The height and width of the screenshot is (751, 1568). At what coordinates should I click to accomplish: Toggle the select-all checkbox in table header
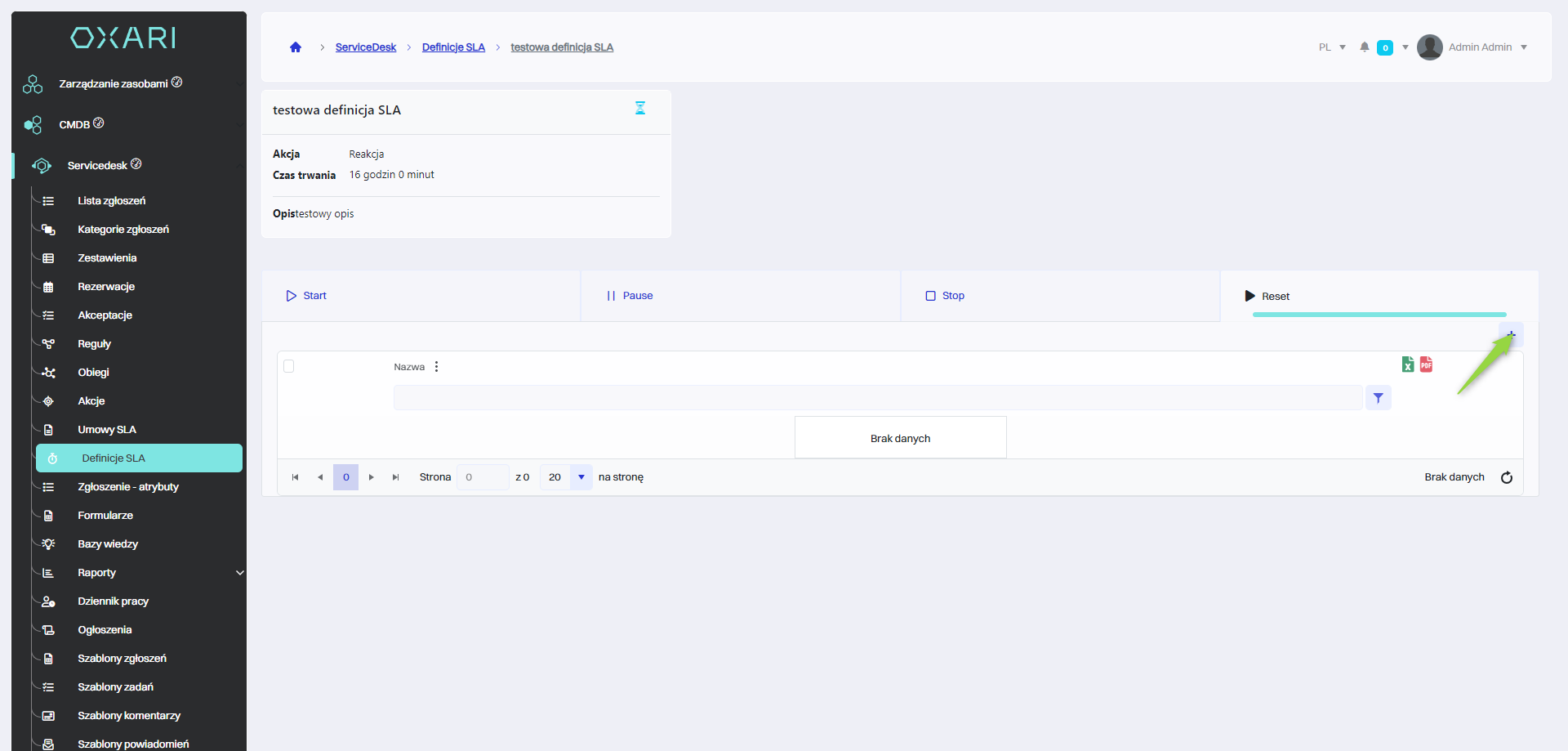[x=288, y=366]
